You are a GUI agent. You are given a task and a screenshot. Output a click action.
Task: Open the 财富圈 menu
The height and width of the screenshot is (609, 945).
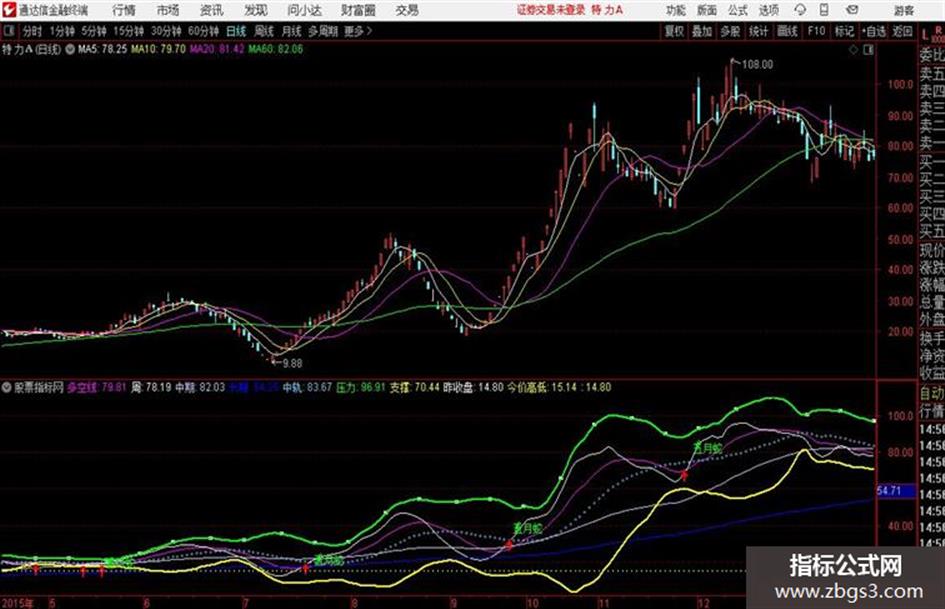click(x=358, y=10)
